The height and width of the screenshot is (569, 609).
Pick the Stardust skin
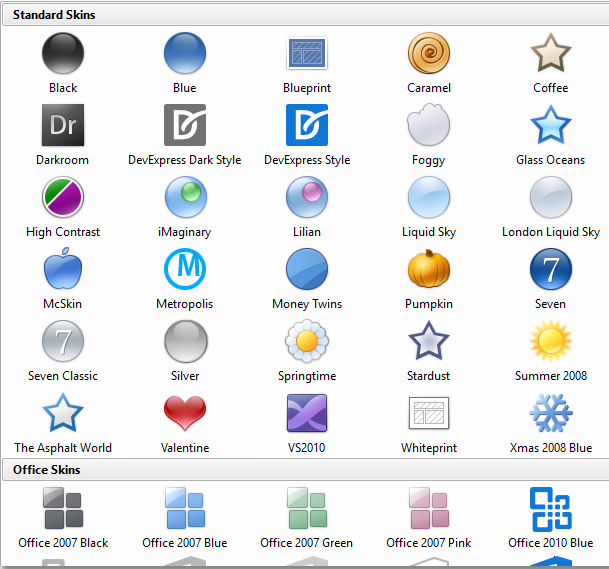coord(429,341)
